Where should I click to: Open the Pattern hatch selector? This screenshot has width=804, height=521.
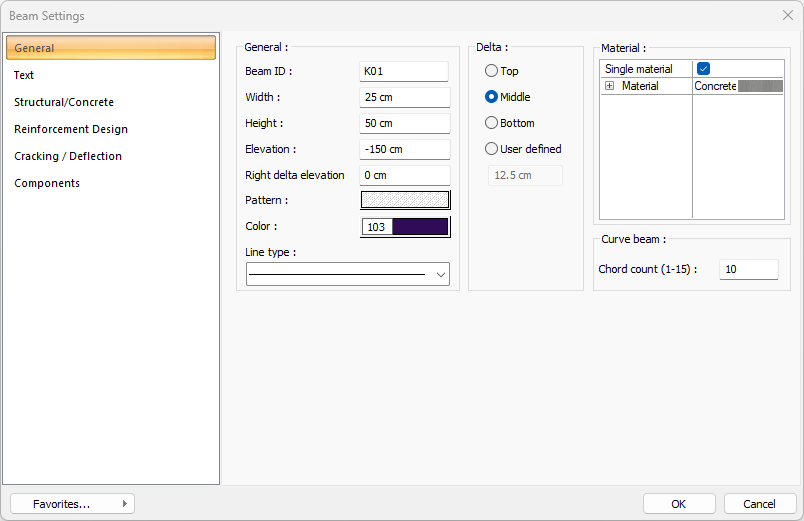(405, 200)
